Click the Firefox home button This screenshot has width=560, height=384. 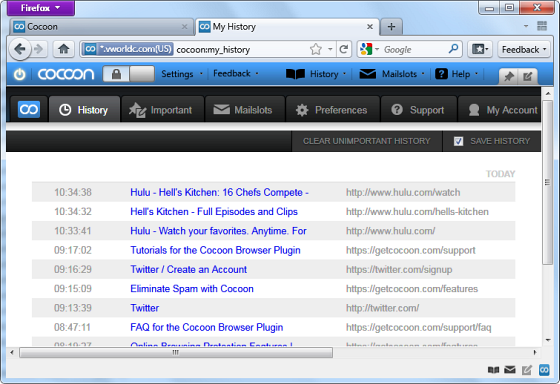64,49
